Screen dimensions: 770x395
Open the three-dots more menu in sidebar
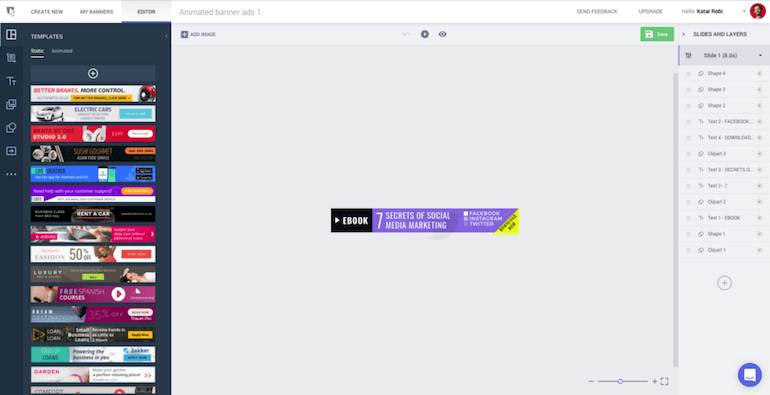11,174
